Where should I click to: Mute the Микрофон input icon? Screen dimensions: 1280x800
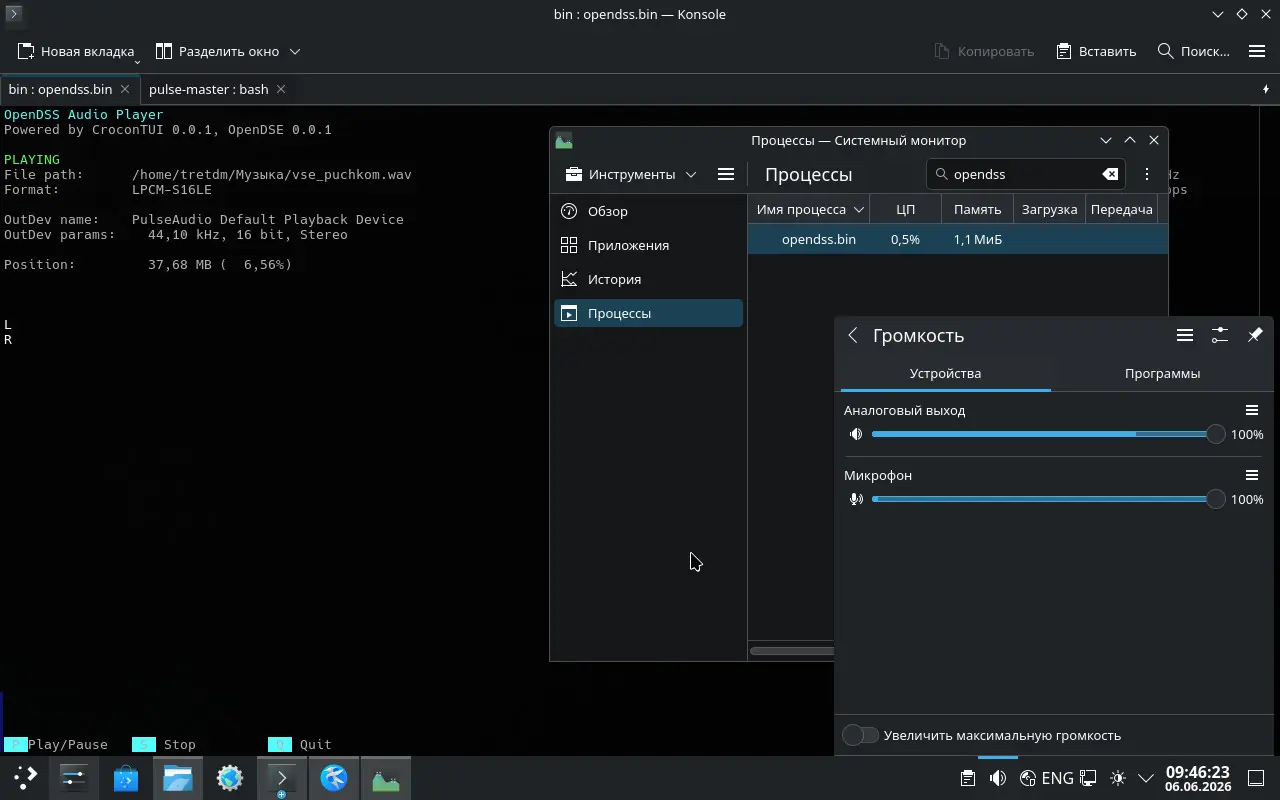(856, 499)
